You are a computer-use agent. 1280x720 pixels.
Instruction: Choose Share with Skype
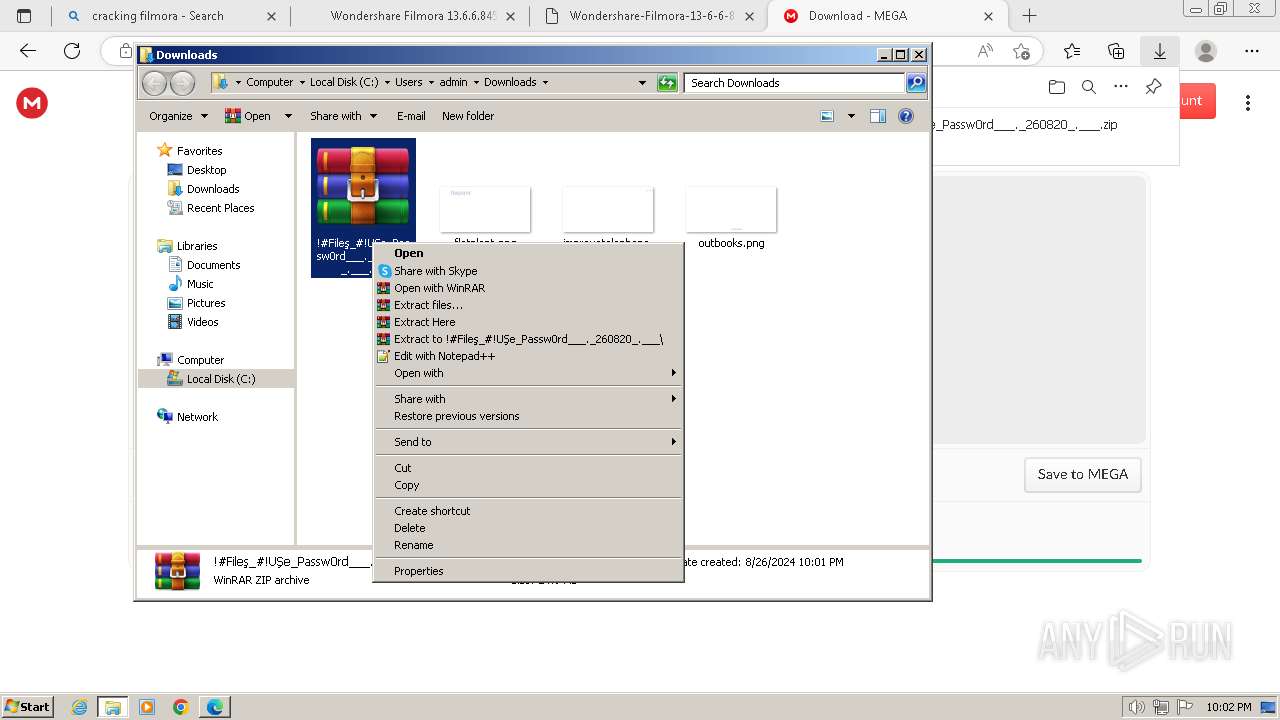(435, 271)
